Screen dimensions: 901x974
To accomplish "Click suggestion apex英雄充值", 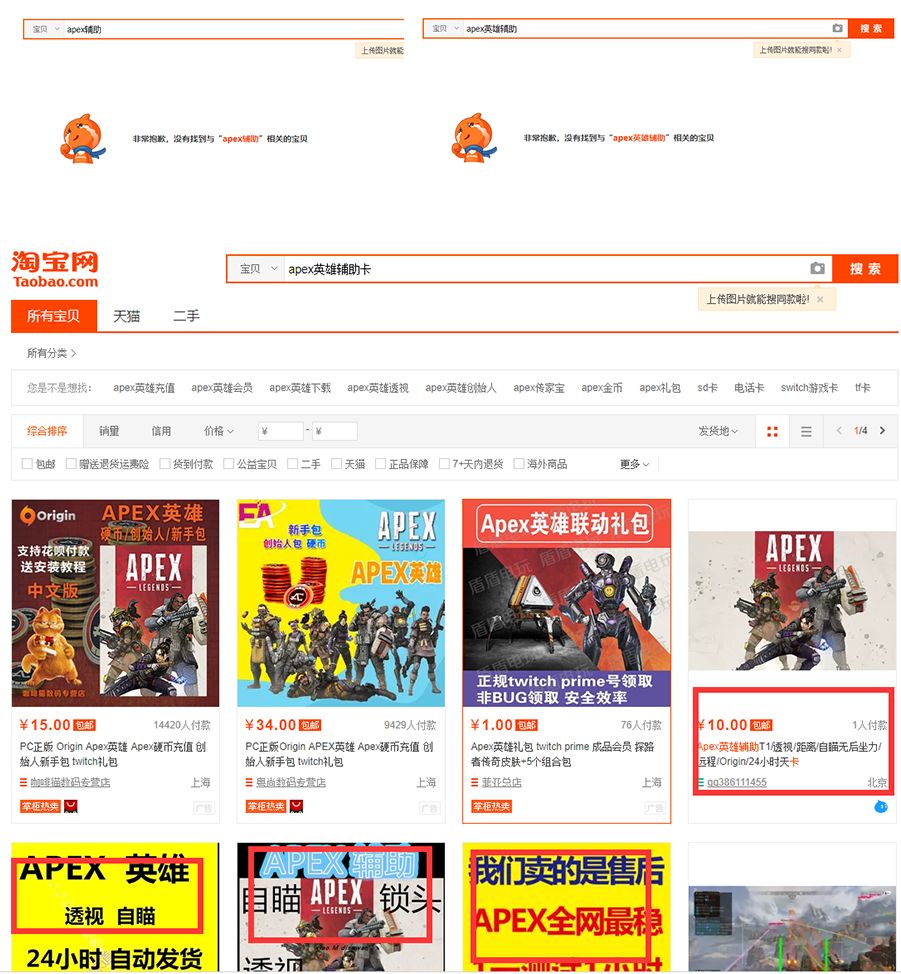I will [144, 388].
